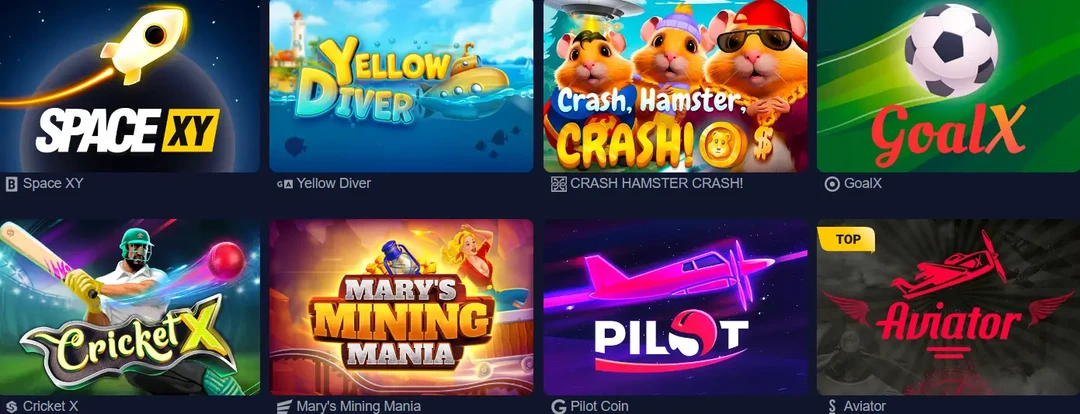Launch Mary's Mining Mania game tile
1080x414 pixels.
[401, 307]
